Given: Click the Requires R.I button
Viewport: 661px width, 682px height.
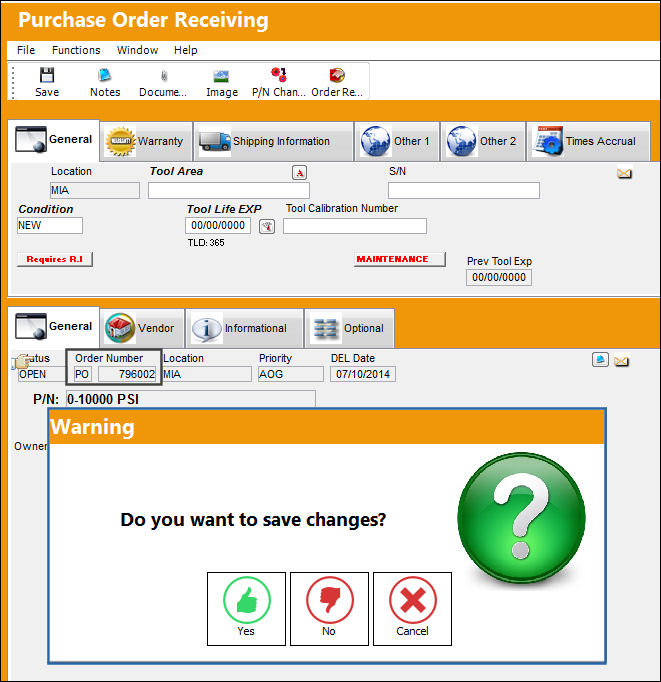Looking at the screenshot, I should (x=55, y=259).
